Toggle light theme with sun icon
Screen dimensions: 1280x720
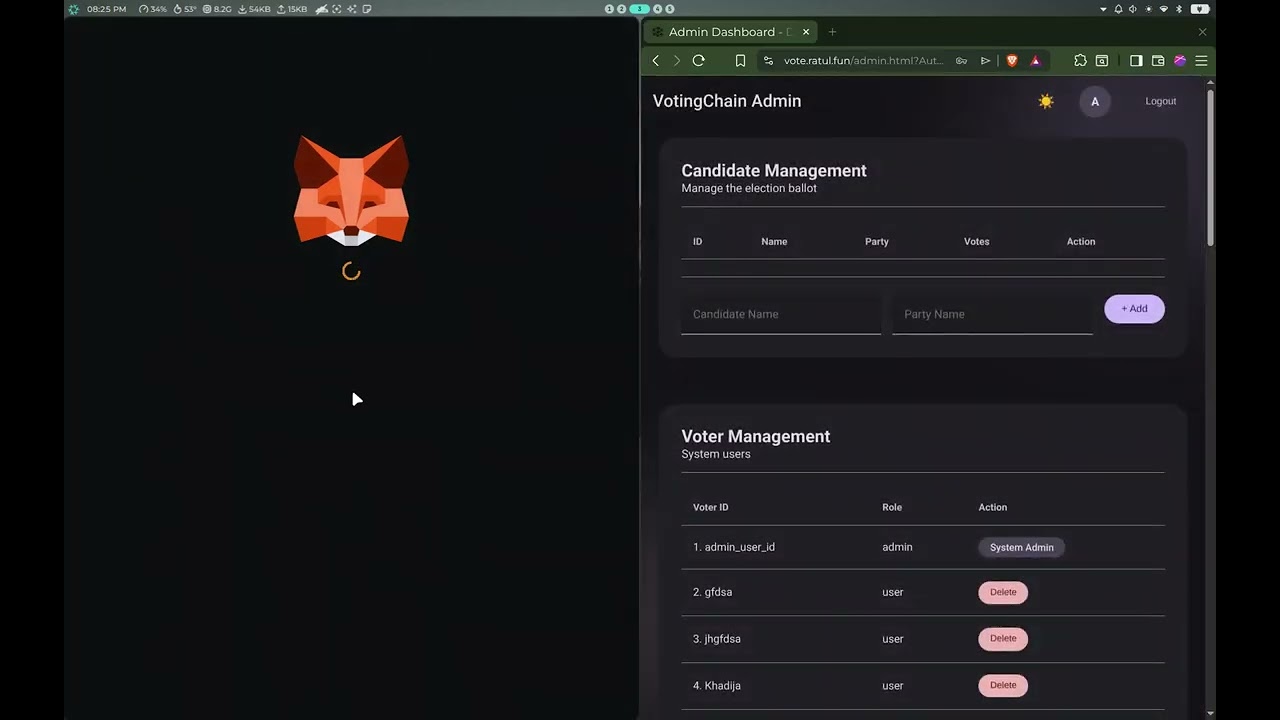[1046, 101]
